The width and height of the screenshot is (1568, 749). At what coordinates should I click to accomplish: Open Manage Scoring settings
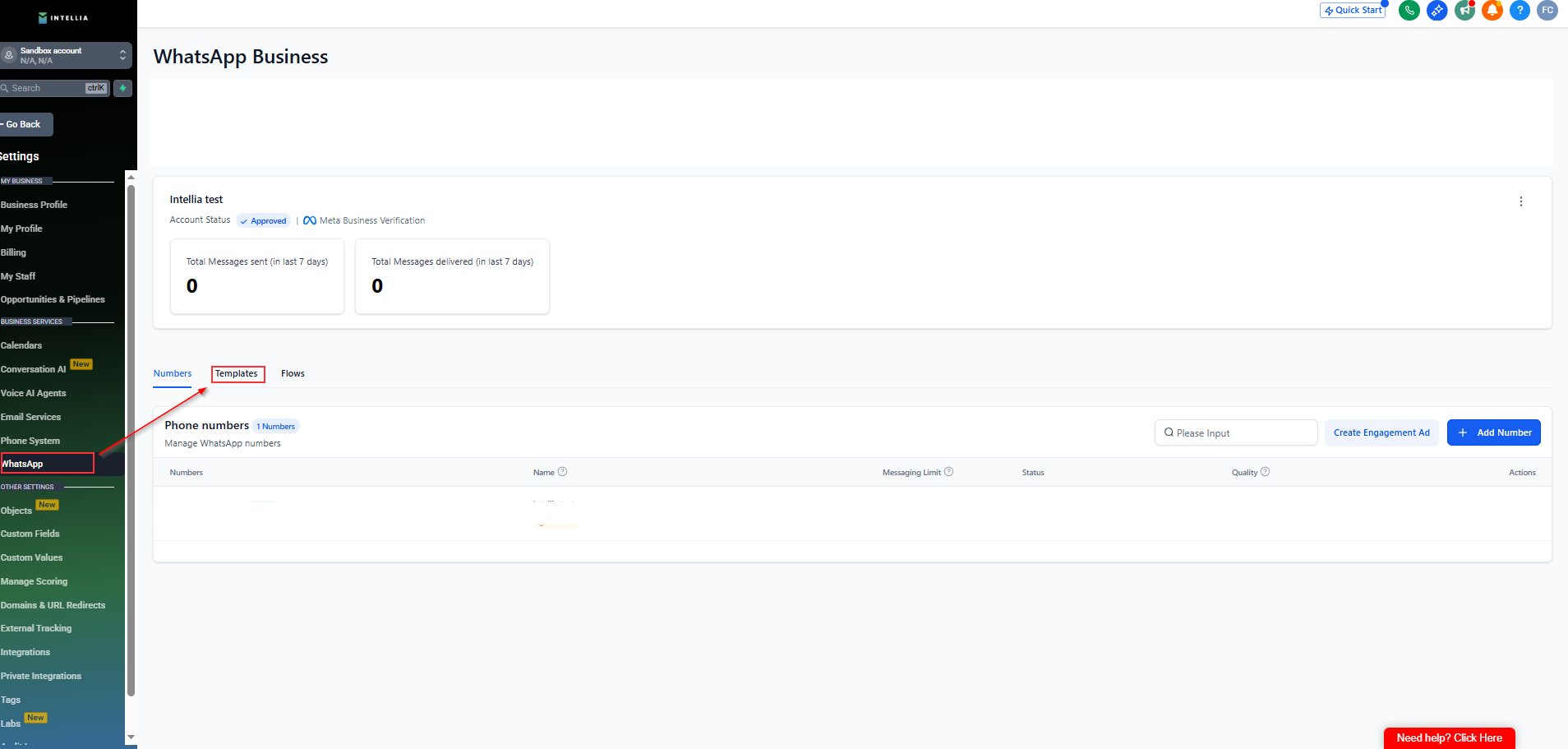click(35, 581)
